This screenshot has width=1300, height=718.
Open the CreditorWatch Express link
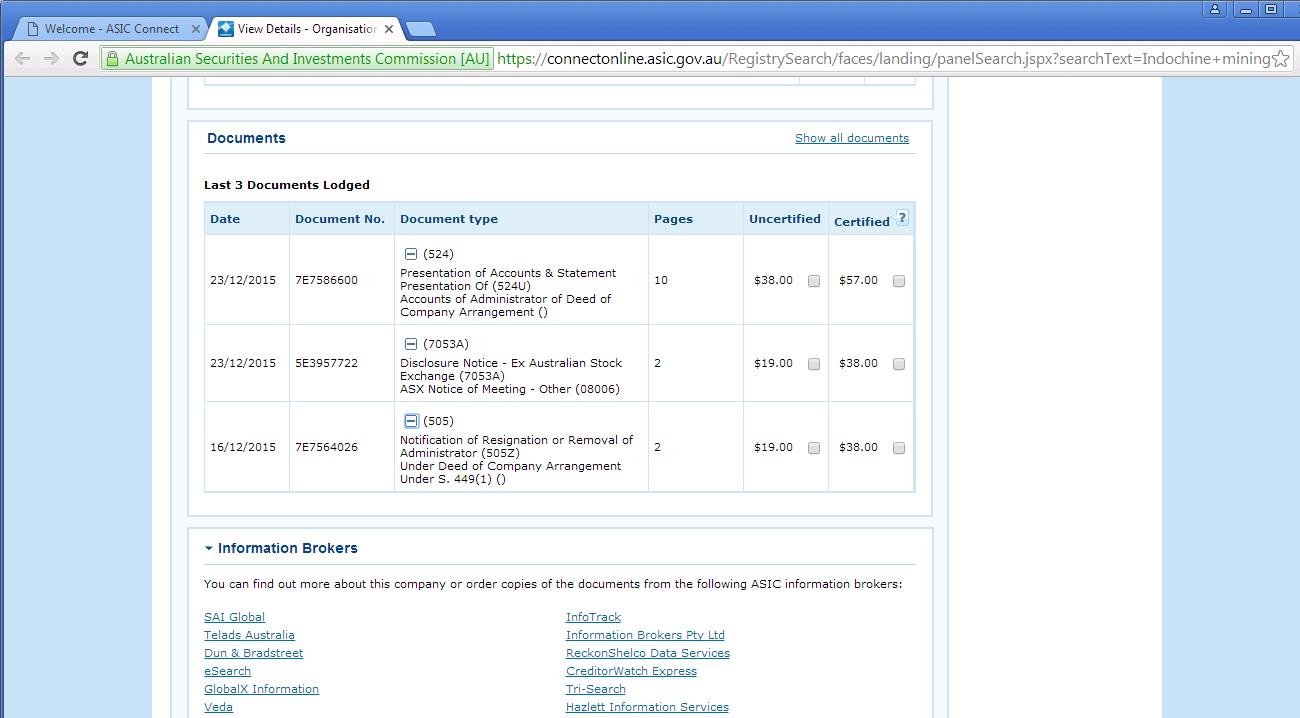coord(631,671)
